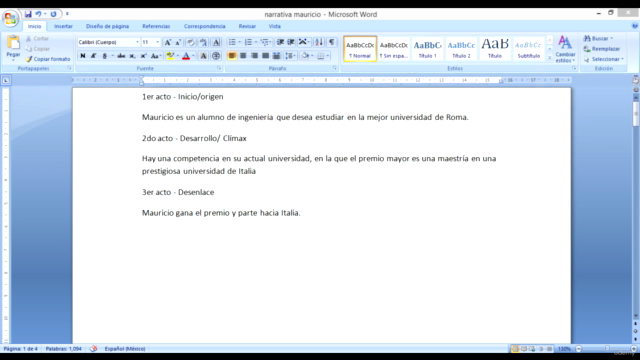
Task: Toggle bold formatting (N)
Action: 83,56
